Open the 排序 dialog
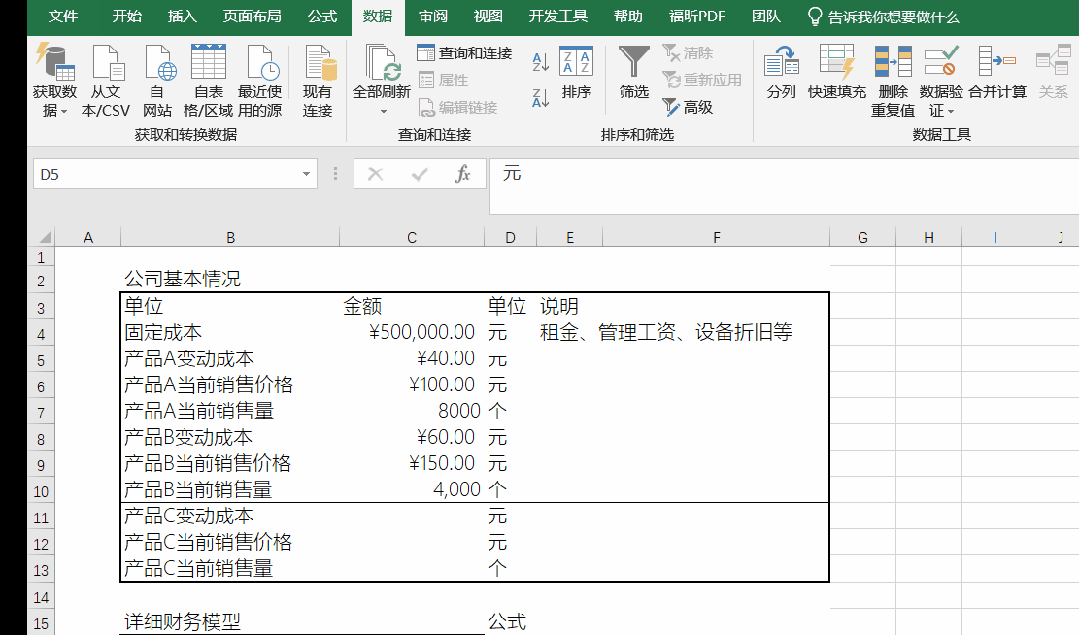This screenshot has height=635, width=1079. [576, 73]
